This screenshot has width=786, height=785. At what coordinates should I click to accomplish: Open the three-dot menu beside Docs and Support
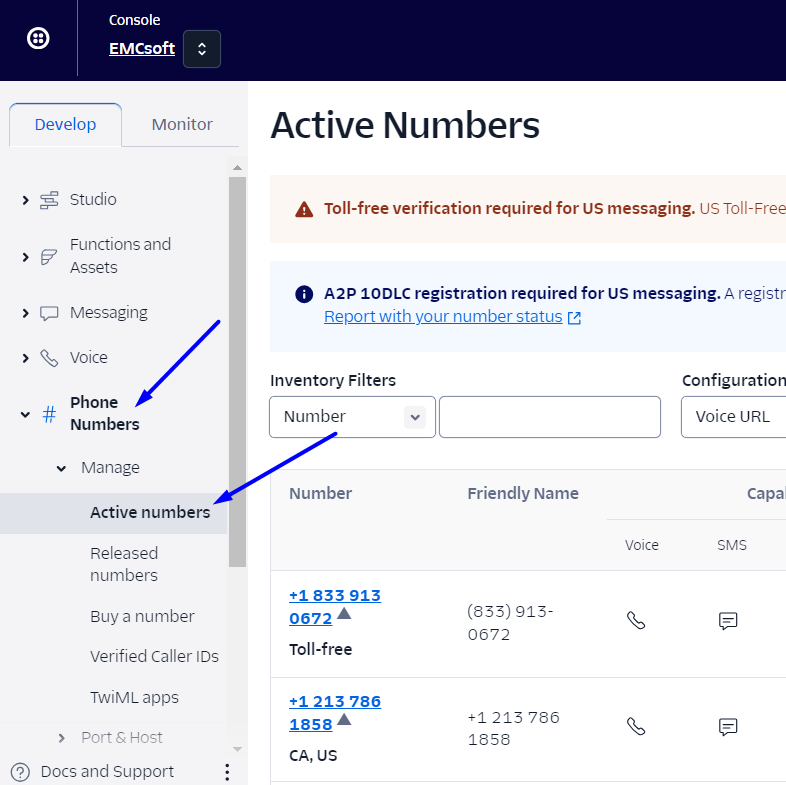227,772
